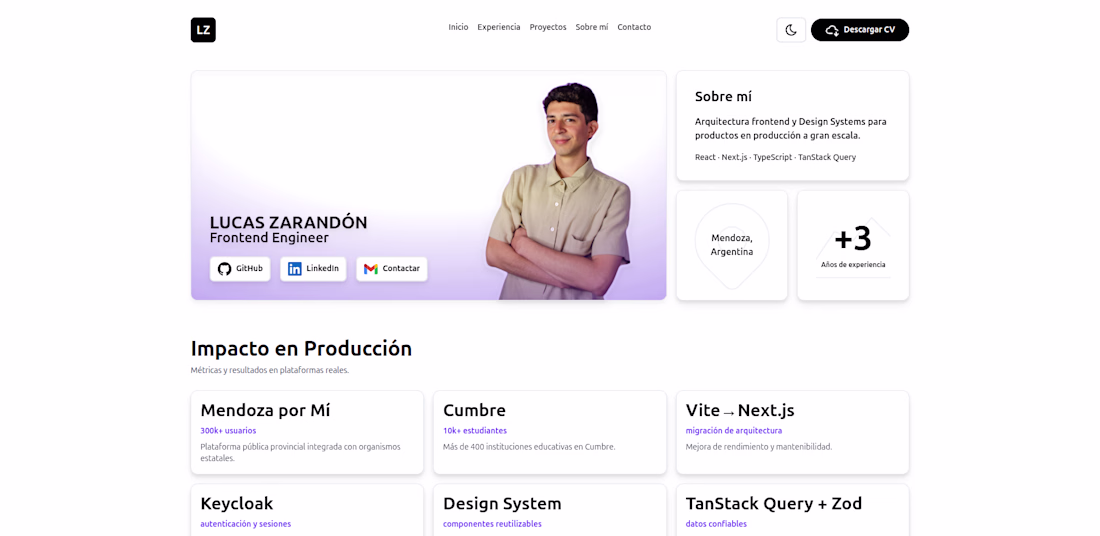Image resolution: width=1100 pixels, height=536 pixels.
Task: Toggle dark mode with the moon icon
Action: (x=791, y=30)
